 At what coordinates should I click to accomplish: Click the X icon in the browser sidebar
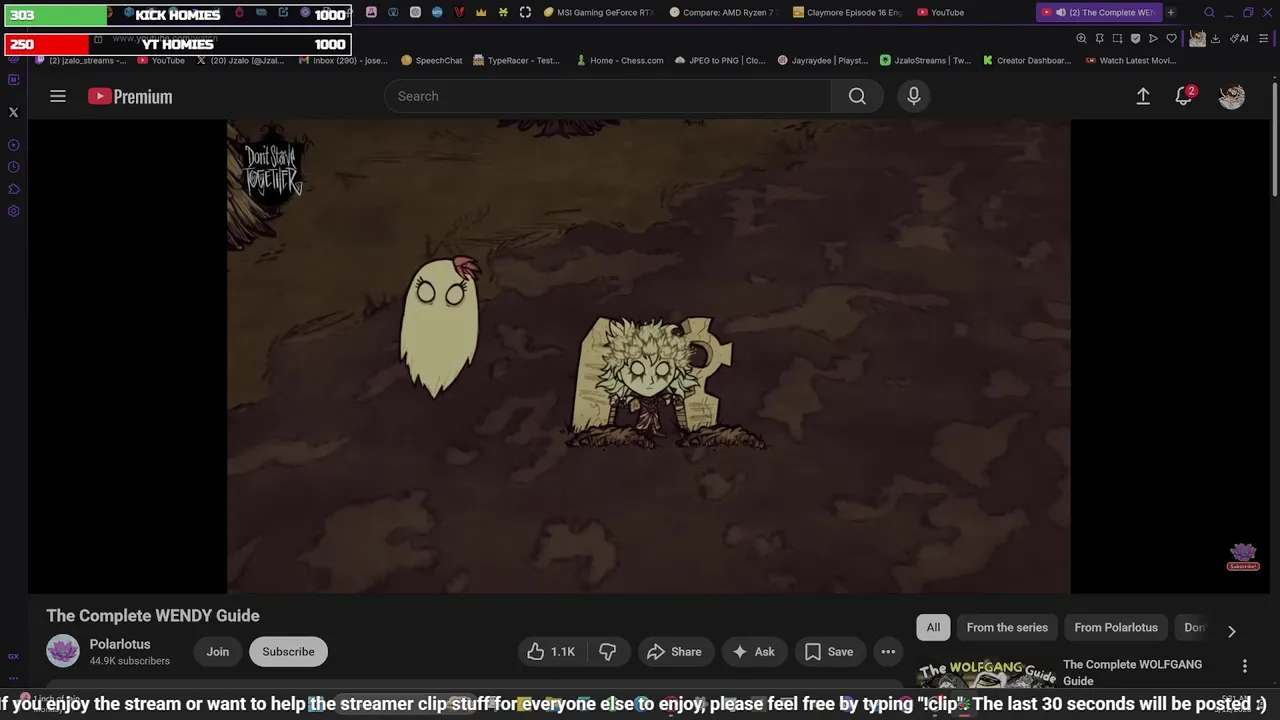point(14,112)
